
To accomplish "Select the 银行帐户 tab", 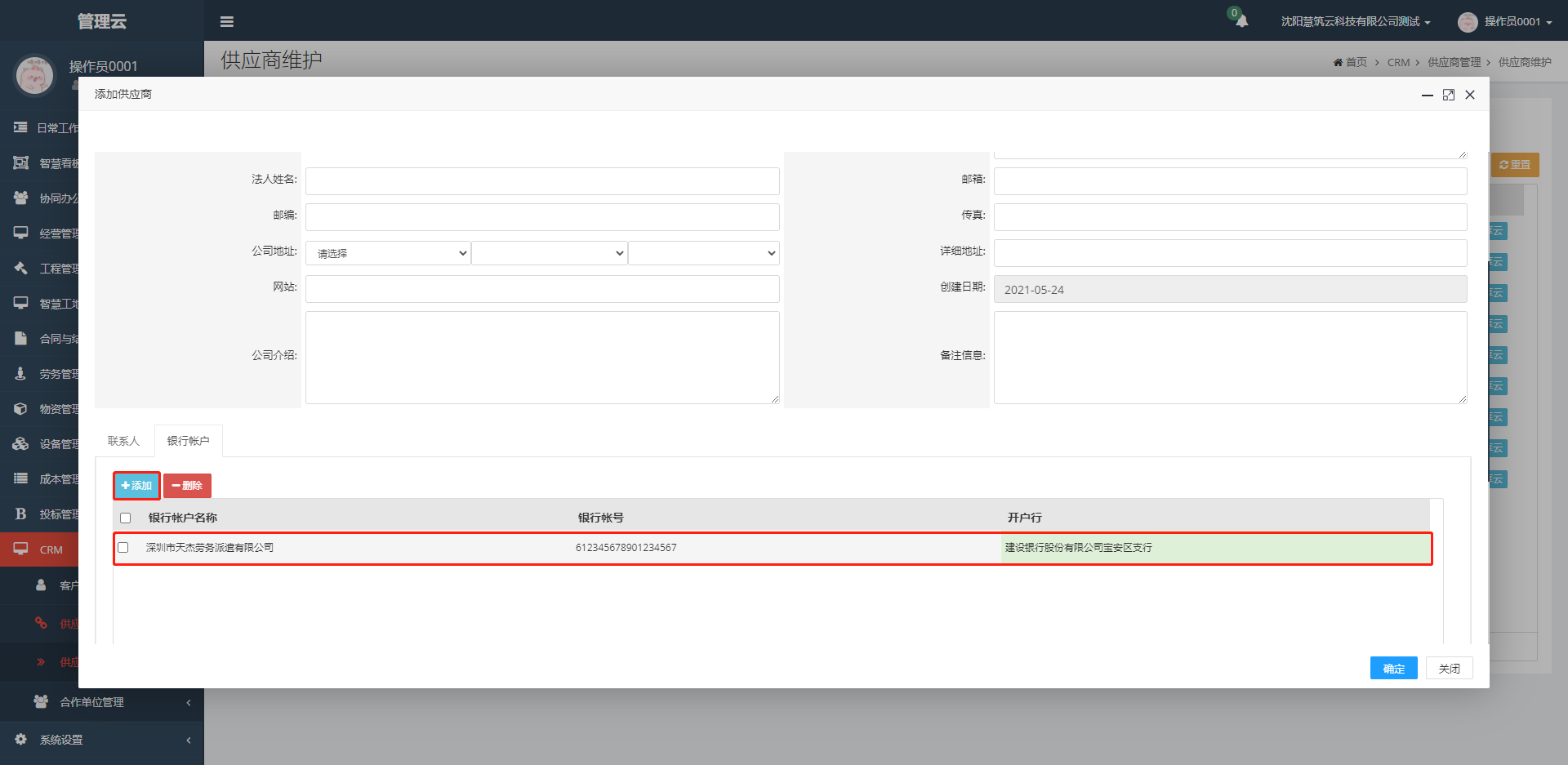I will [188, 441].
